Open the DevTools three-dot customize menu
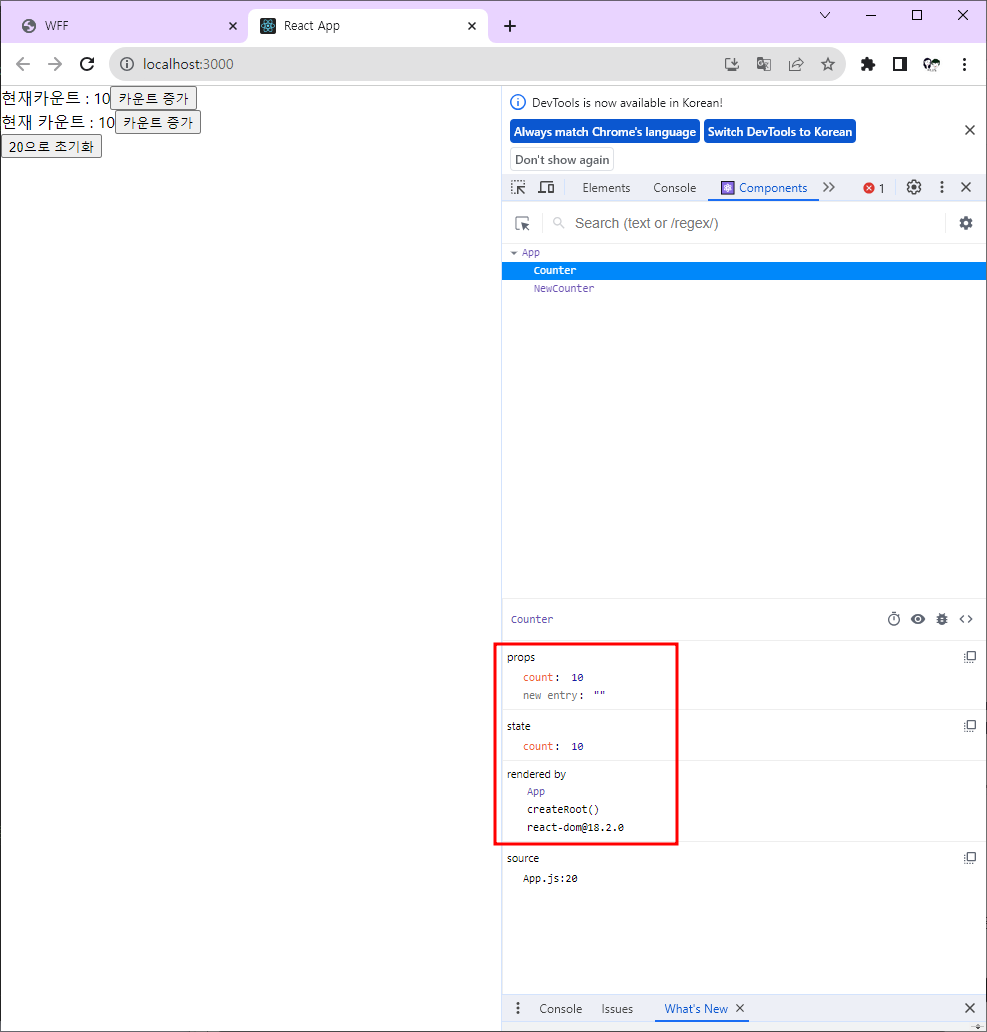 (942, 188)
